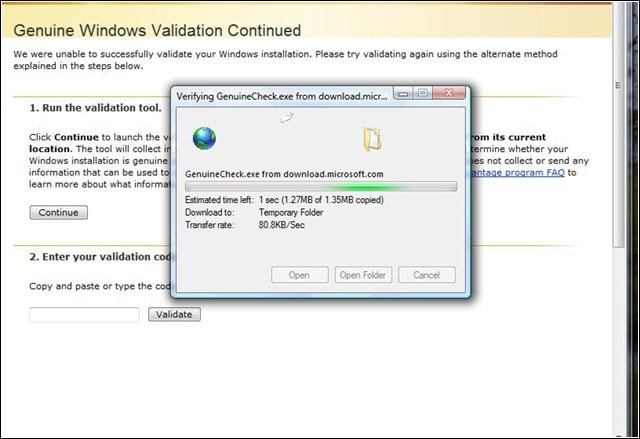Maximize the Verifying GenuineCheck.exe dialog
640x439 pixels.
(422, 93)
